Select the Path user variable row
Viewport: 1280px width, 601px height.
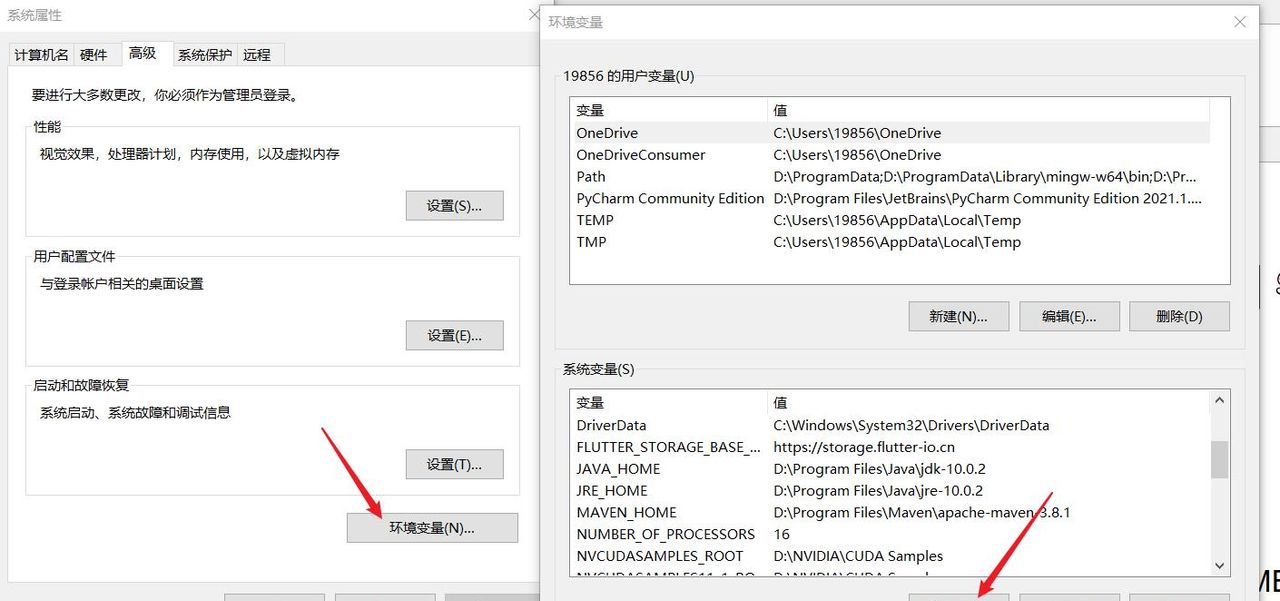tap(591, 177)
